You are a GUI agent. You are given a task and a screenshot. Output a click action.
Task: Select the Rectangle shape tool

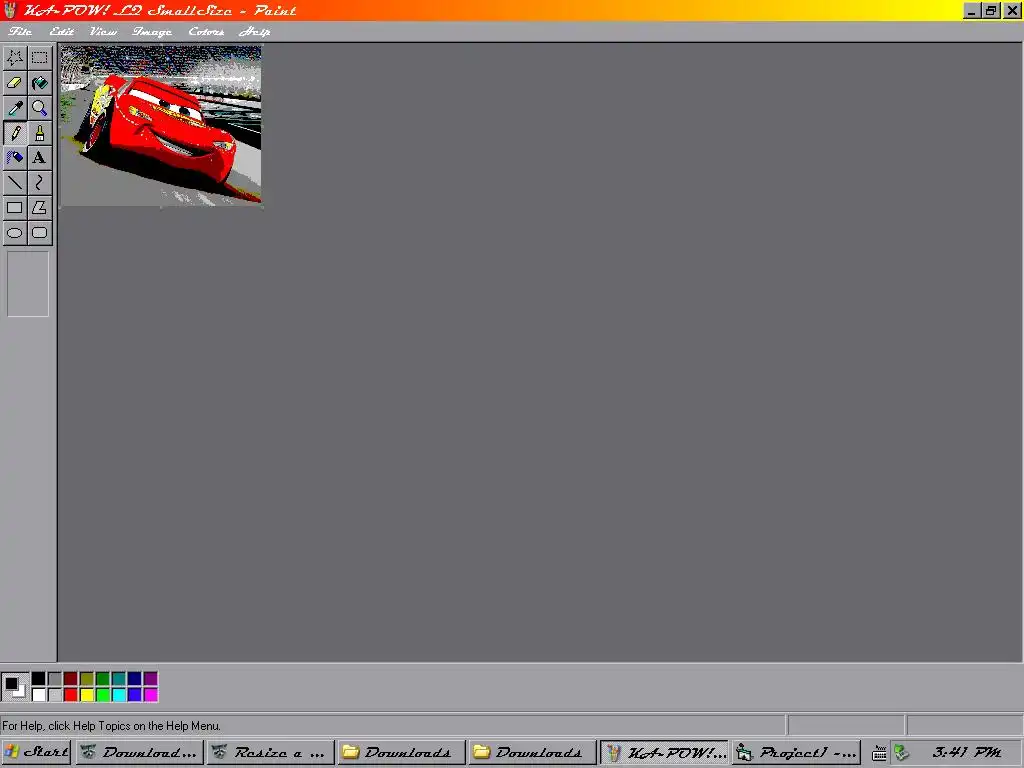tap(15, 208)
